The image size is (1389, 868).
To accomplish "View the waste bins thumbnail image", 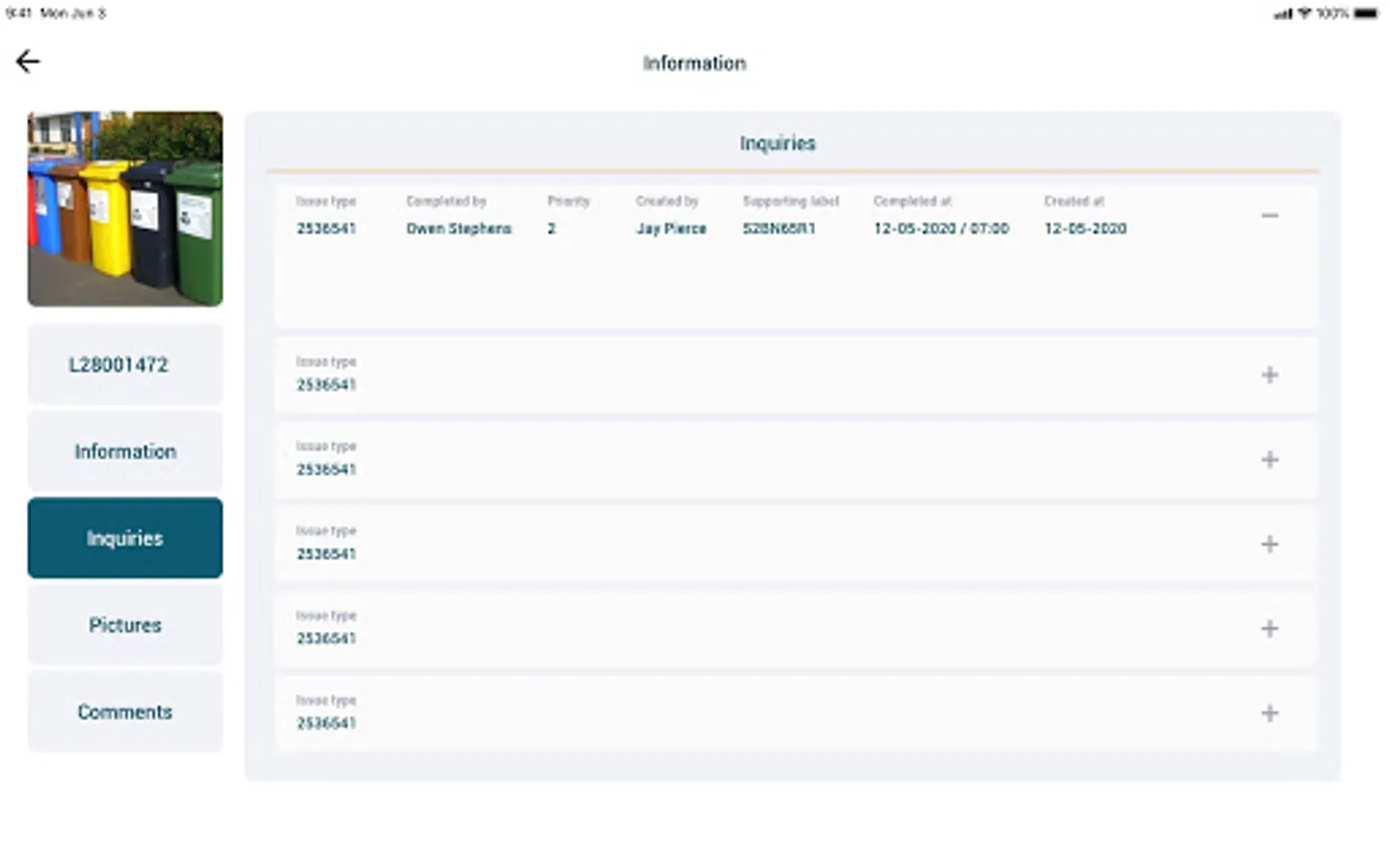I will 124,208.
